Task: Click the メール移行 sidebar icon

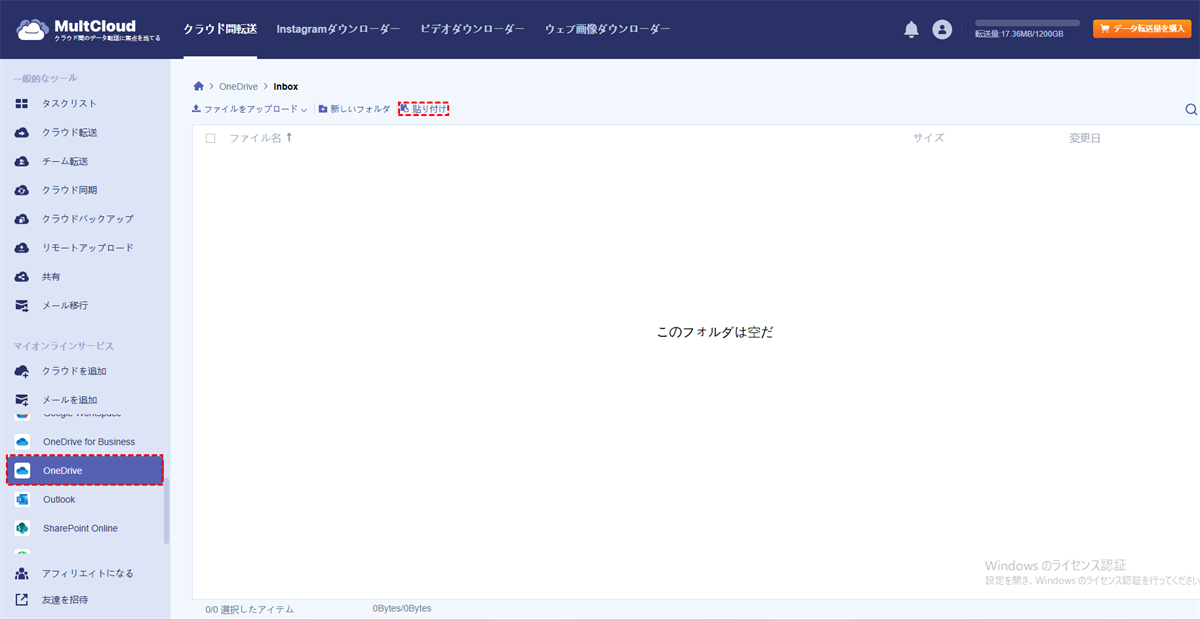Action: (x=22, y=306)
